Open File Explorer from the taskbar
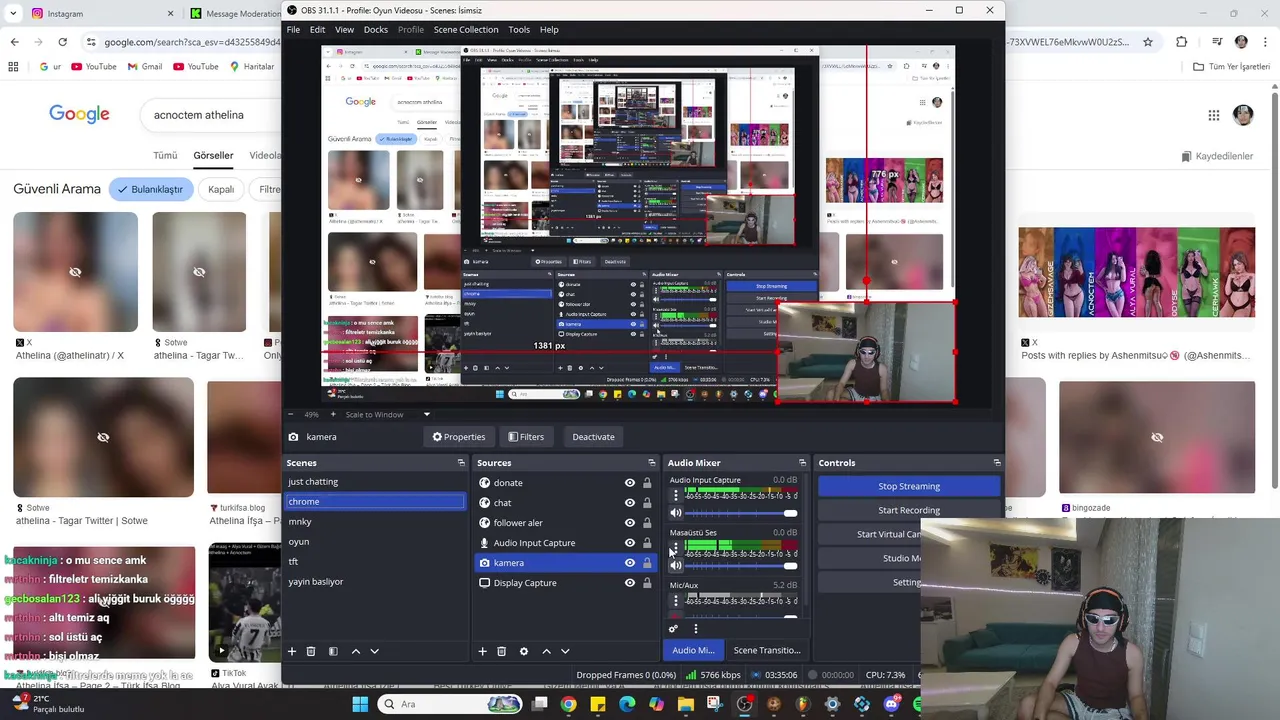 (x=685, y=704)
